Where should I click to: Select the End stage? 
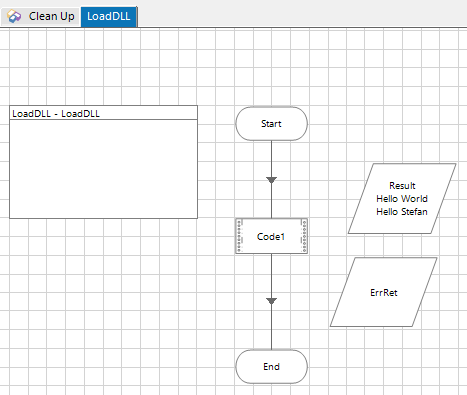point(271,367)
